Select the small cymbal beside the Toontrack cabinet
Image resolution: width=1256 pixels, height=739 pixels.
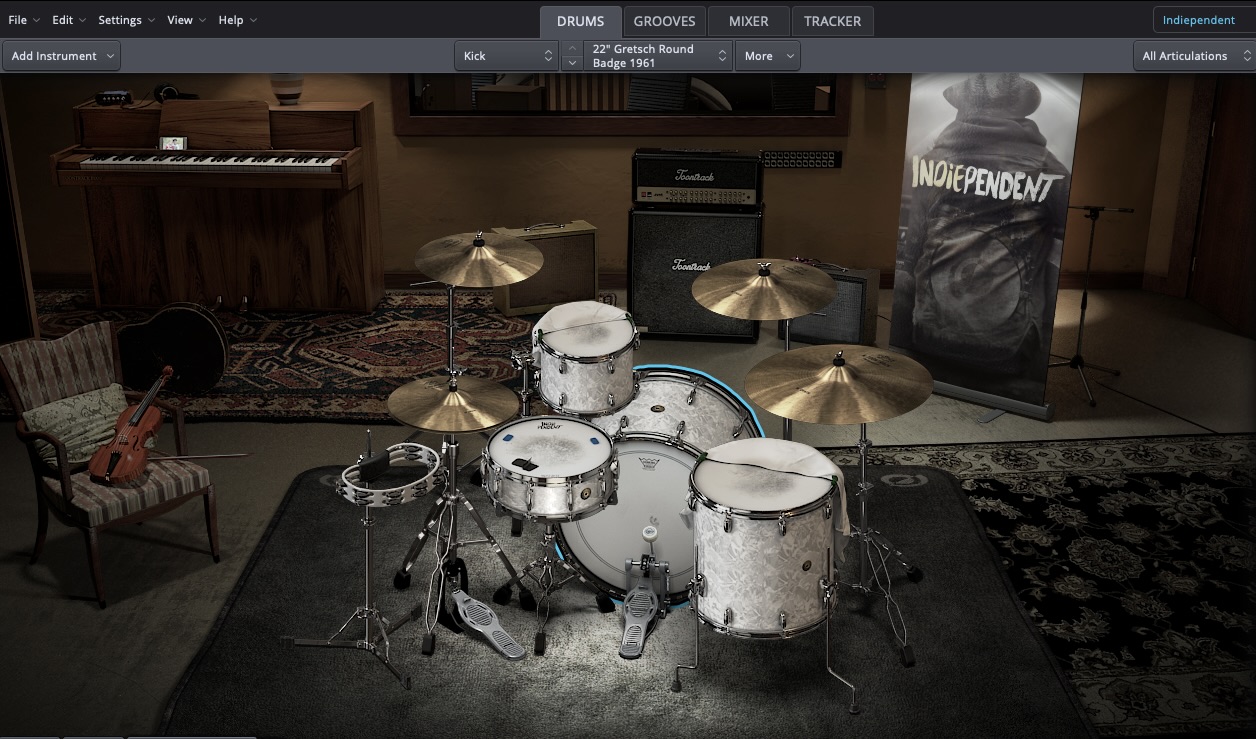763,288
